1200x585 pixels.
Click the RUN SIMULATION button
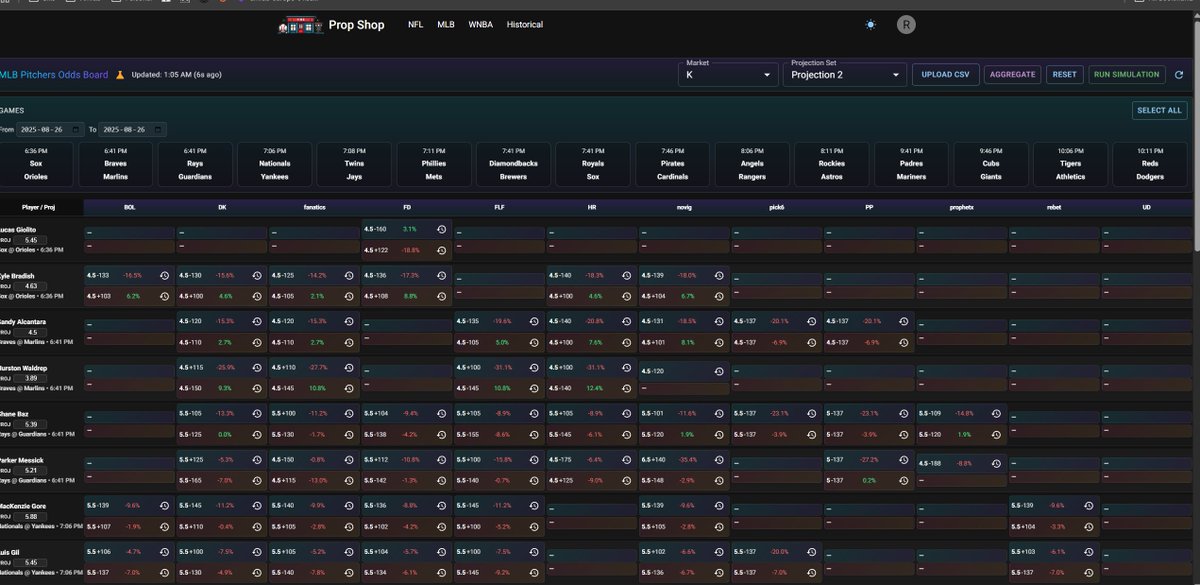pyautogui.click(x=1127, y=74)
